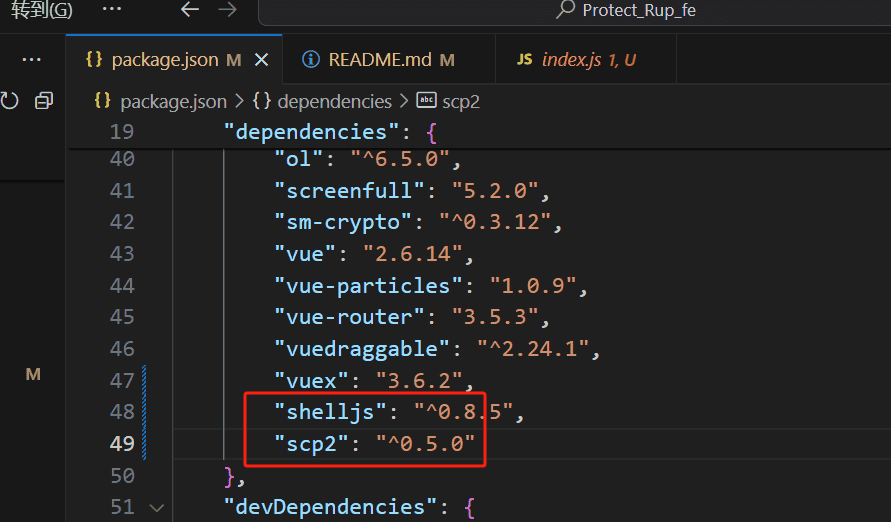Image resolution: width=891 pixels, height=522 pixels.
Task: Open the 转到(G) menu
Action: 42,10
